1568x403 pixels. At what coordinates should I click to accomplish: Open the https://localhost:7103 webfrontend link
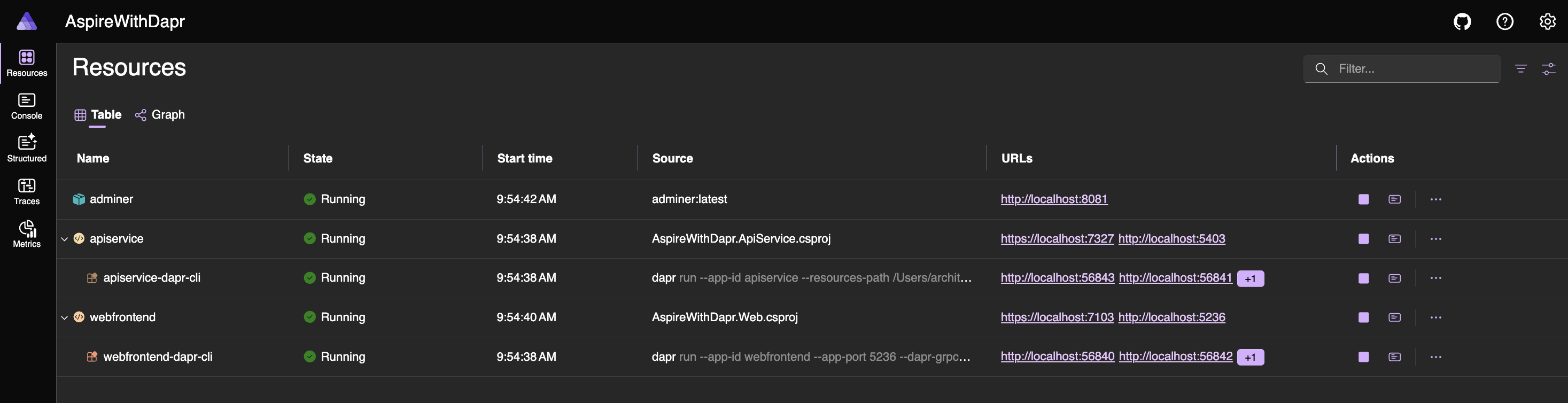click(x=1057, y=317)
